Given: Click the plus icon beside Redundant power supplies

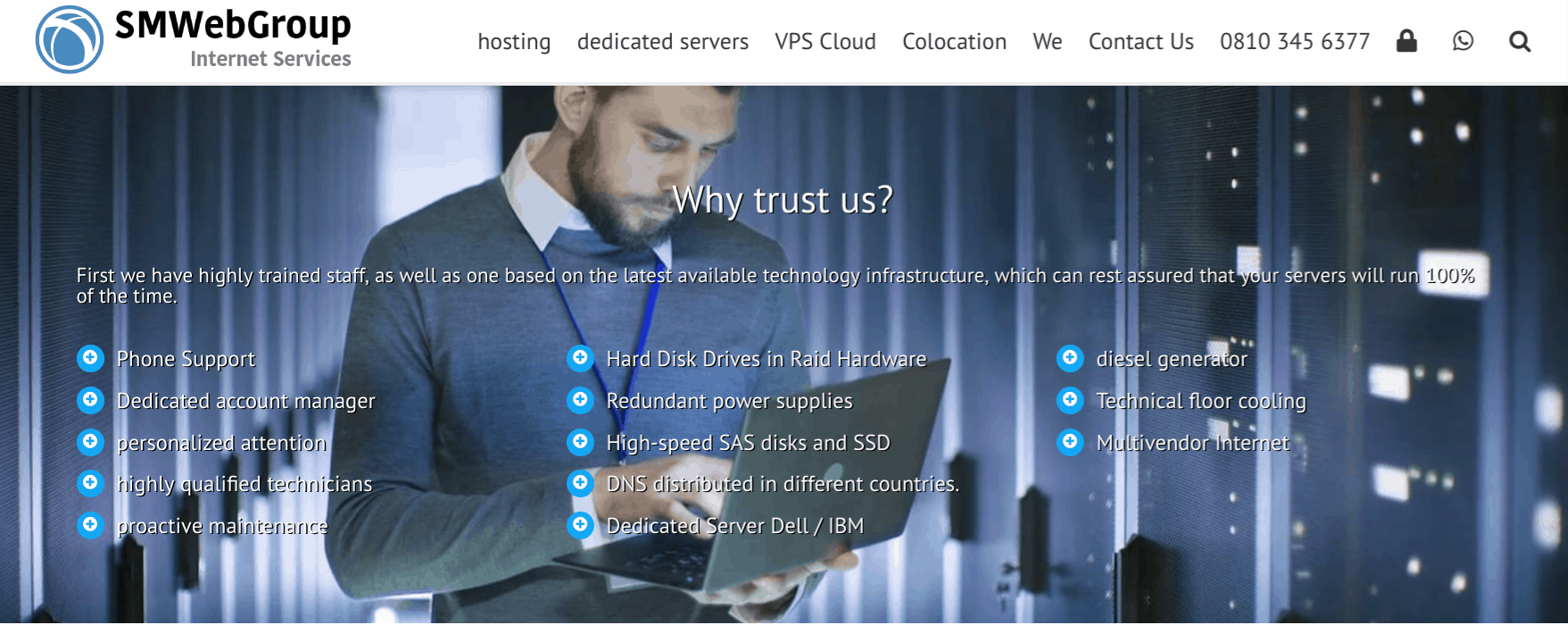Looking at the screenshot, I should (x=580, y=400).
